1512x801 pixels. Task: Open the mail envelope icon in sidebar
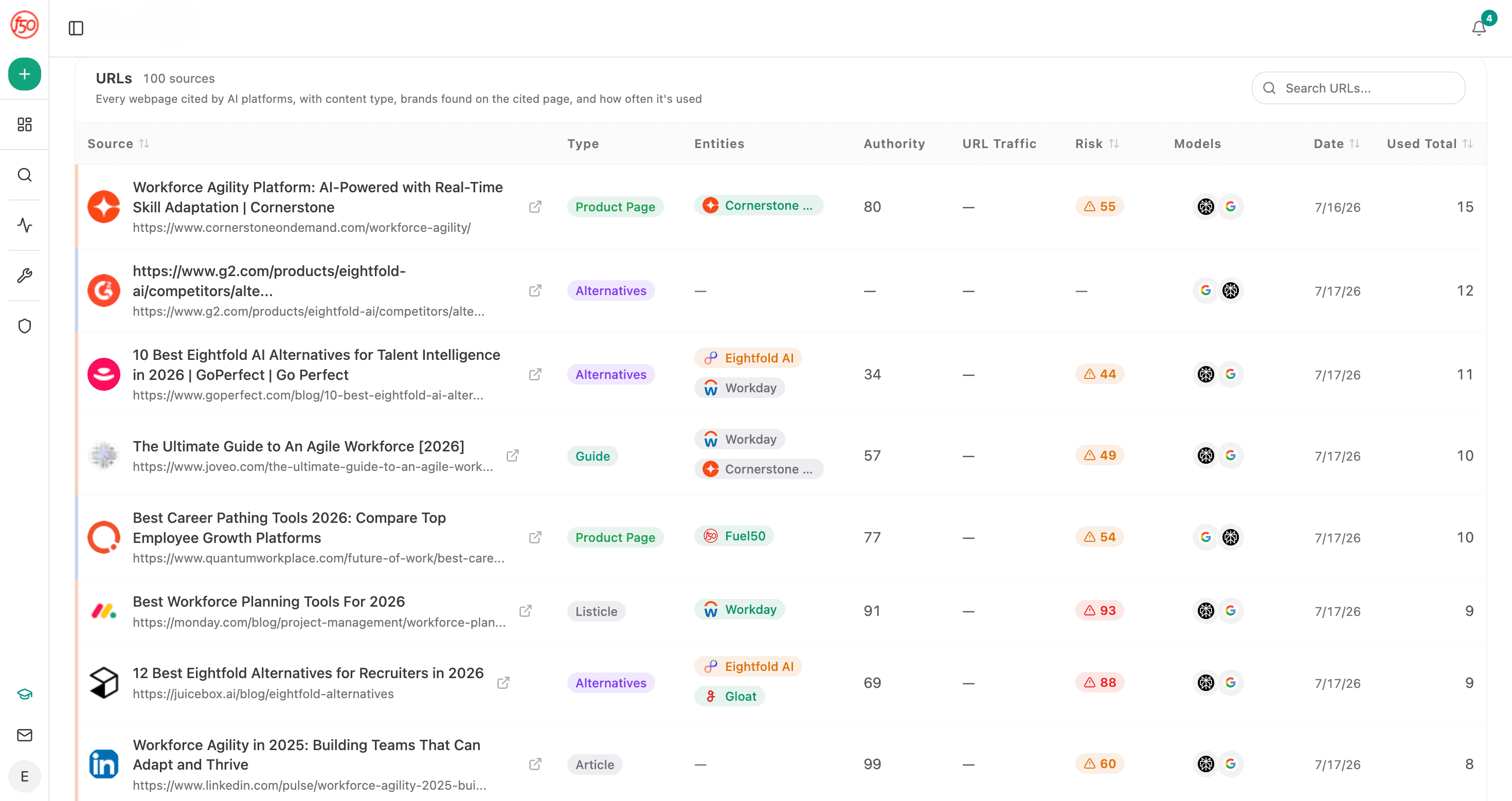pyautogui.click(x=25, y=735)
